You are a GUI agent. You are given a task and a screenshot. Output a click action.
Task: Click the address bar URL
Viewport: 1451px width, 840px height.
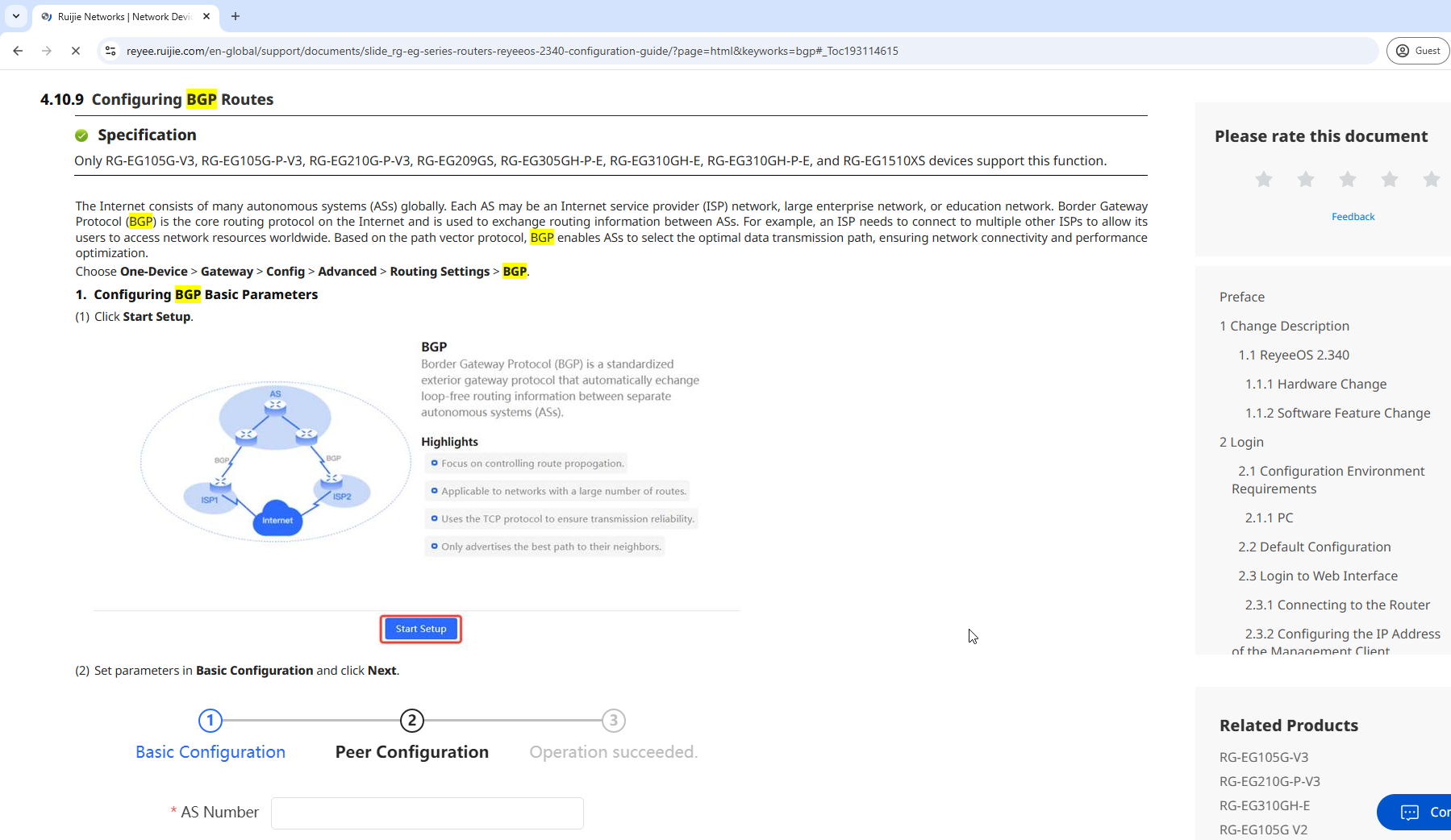512,51
